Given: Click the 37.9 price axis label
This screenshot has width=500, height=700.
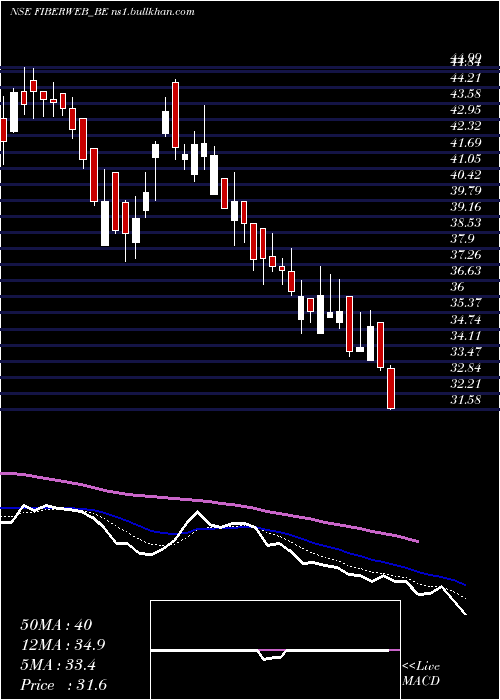Looking at the screenshot, I should point(462,239).
